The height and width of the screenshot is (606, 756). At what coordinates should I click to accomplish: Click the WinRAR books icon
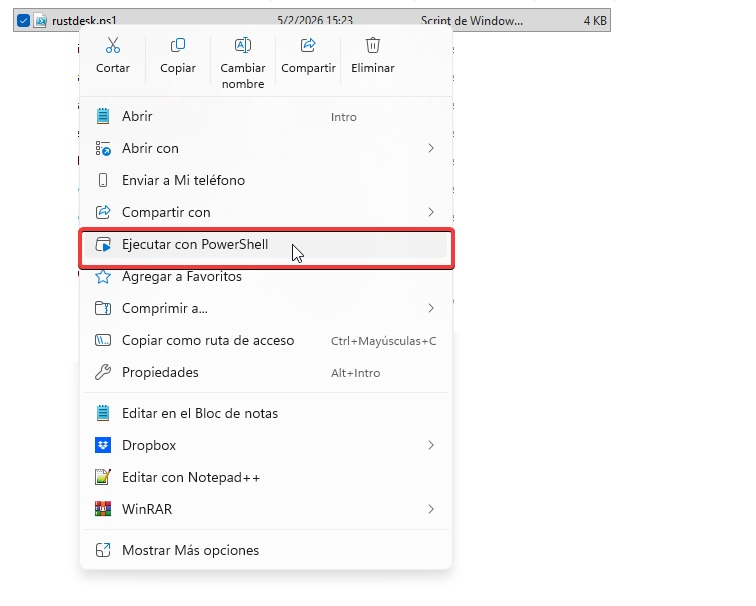coord(102,509)
